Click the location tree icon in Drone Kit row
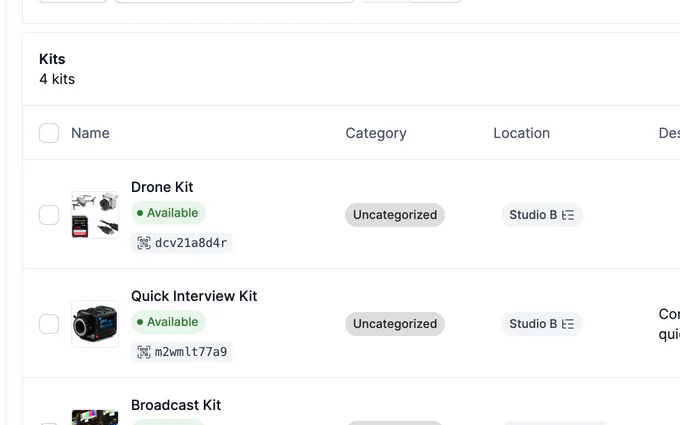The width and height of the screenshot is (680, 425). 568,215
